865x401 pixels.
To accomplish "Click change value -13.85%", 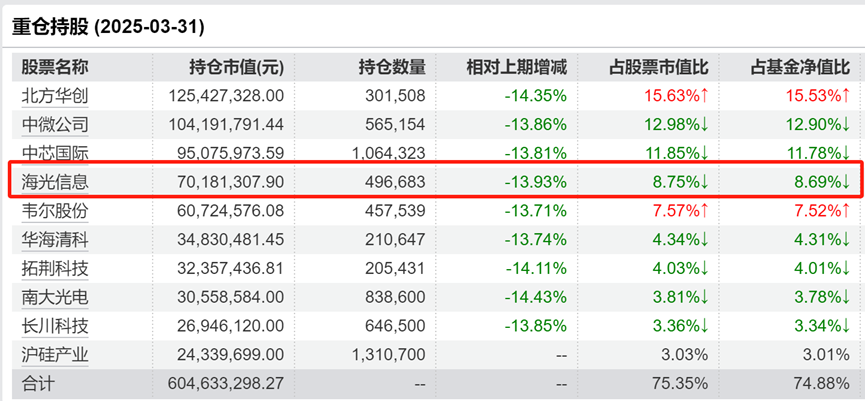I will tap(536, 326).
